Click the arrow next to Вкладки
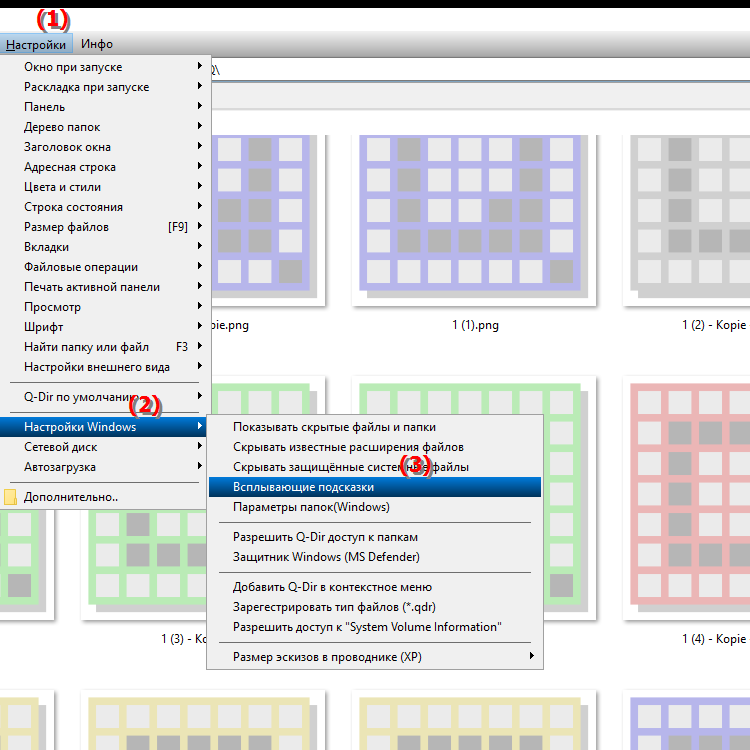Image resolution: width=750 pixels, height=750 pixels. coord(199,246)
